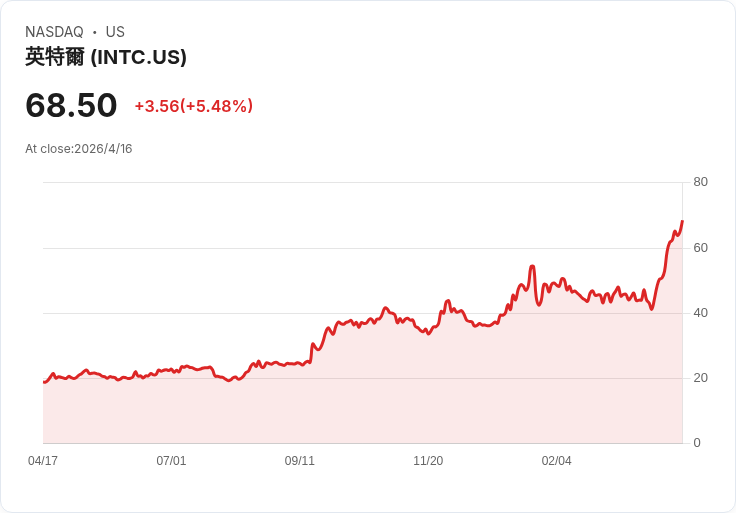Select the 09/11 date on time axis

pos(300,461)
